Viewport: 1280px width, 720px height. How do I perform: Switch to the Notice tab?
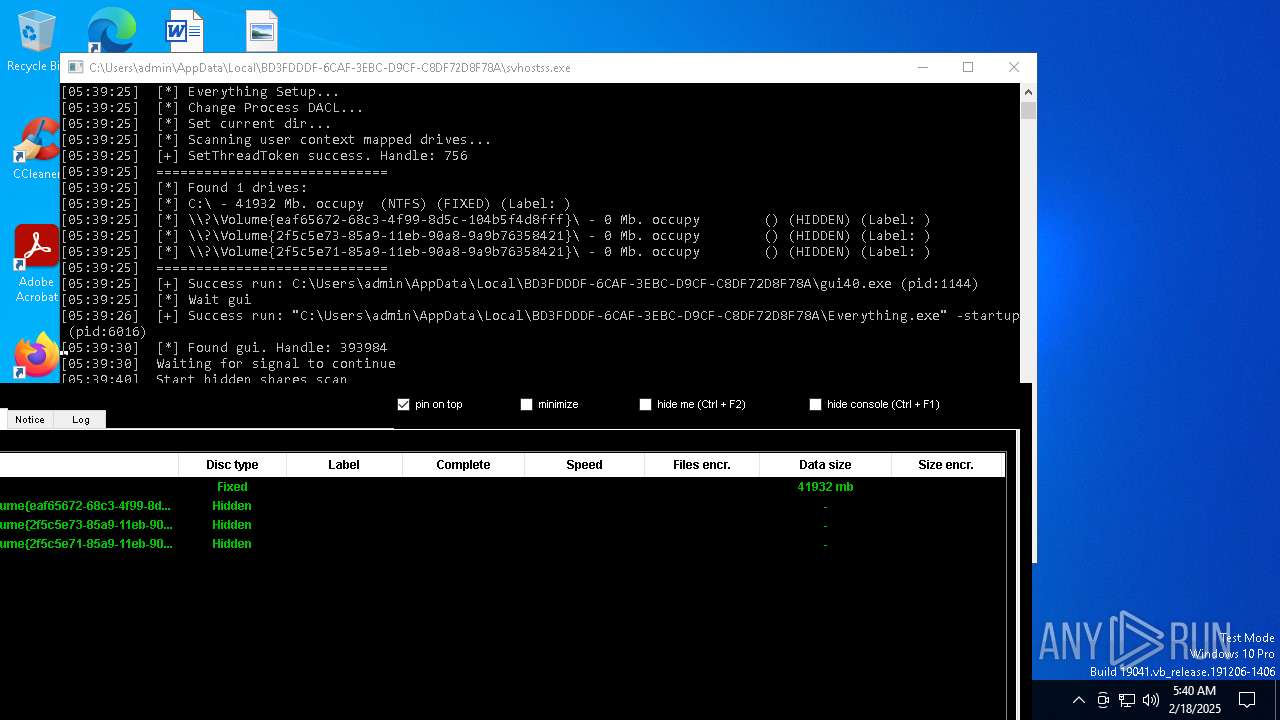click(30, 420)
